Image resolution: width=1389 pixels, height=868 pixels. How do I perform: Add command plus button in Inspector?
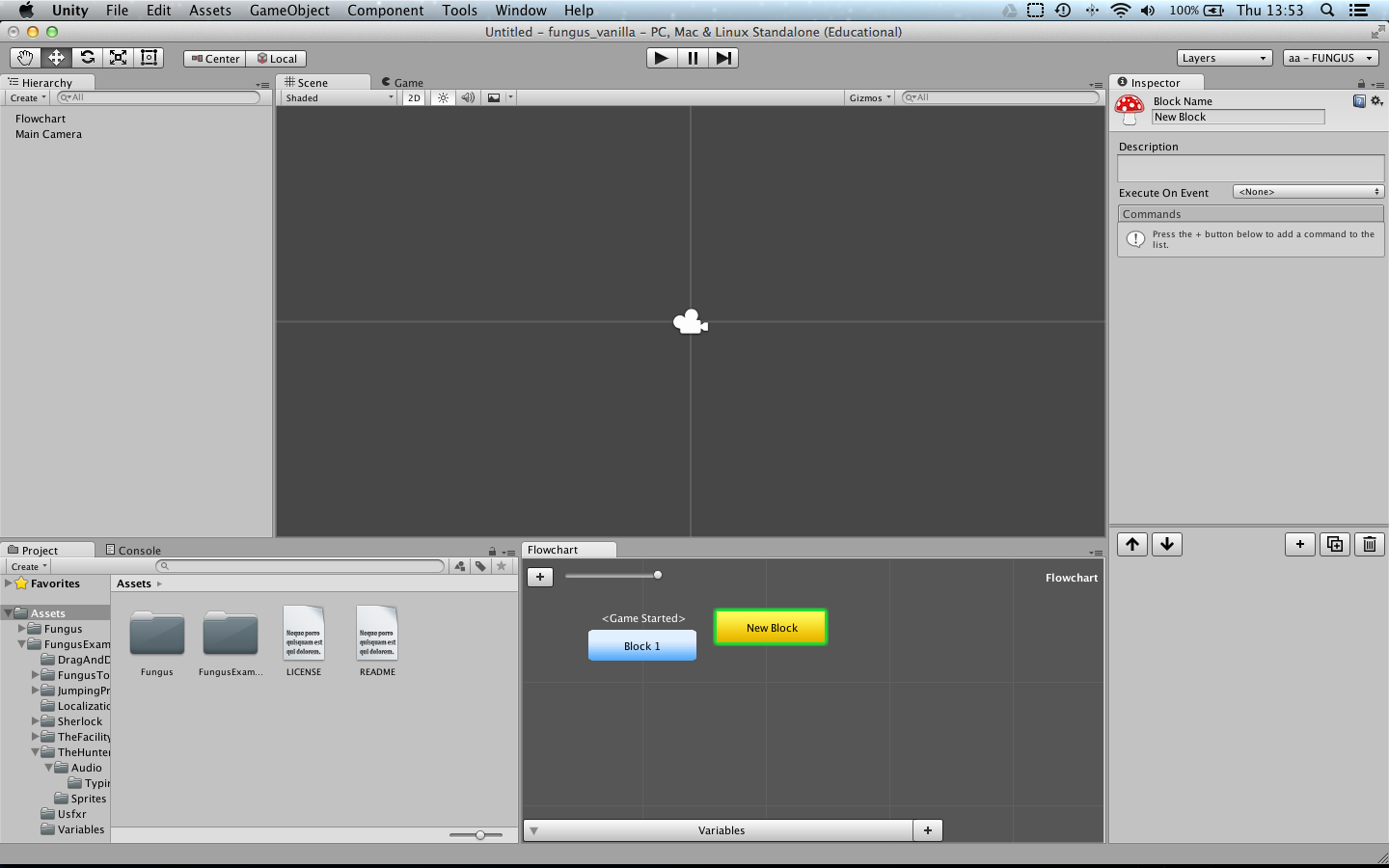pyautogui.click(x=1300, y=544)
